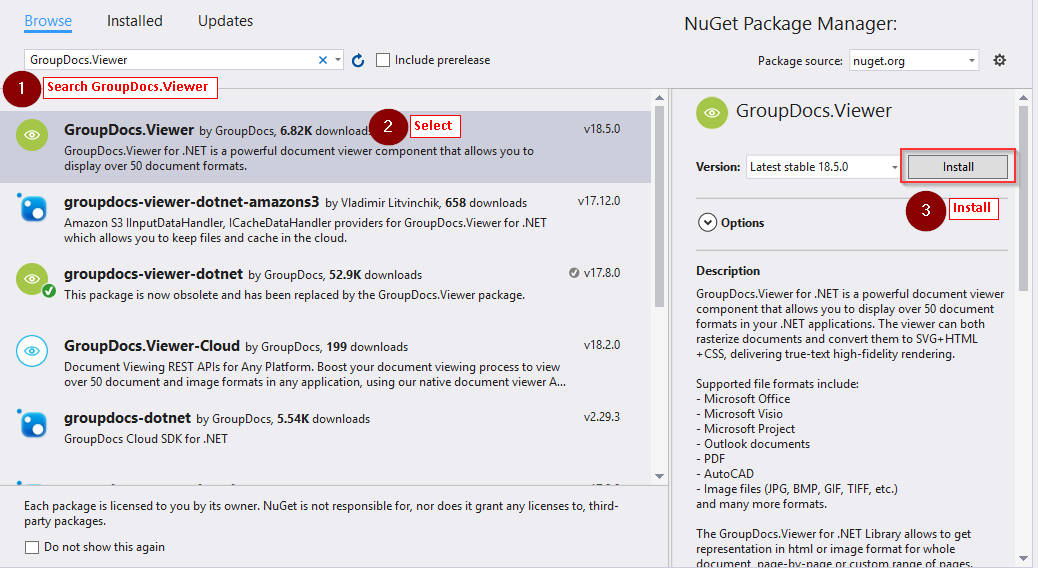
Task: Click groupdocs-viewer-dotnet-amazons3 package icon
Action: click(x=33, y=208)
